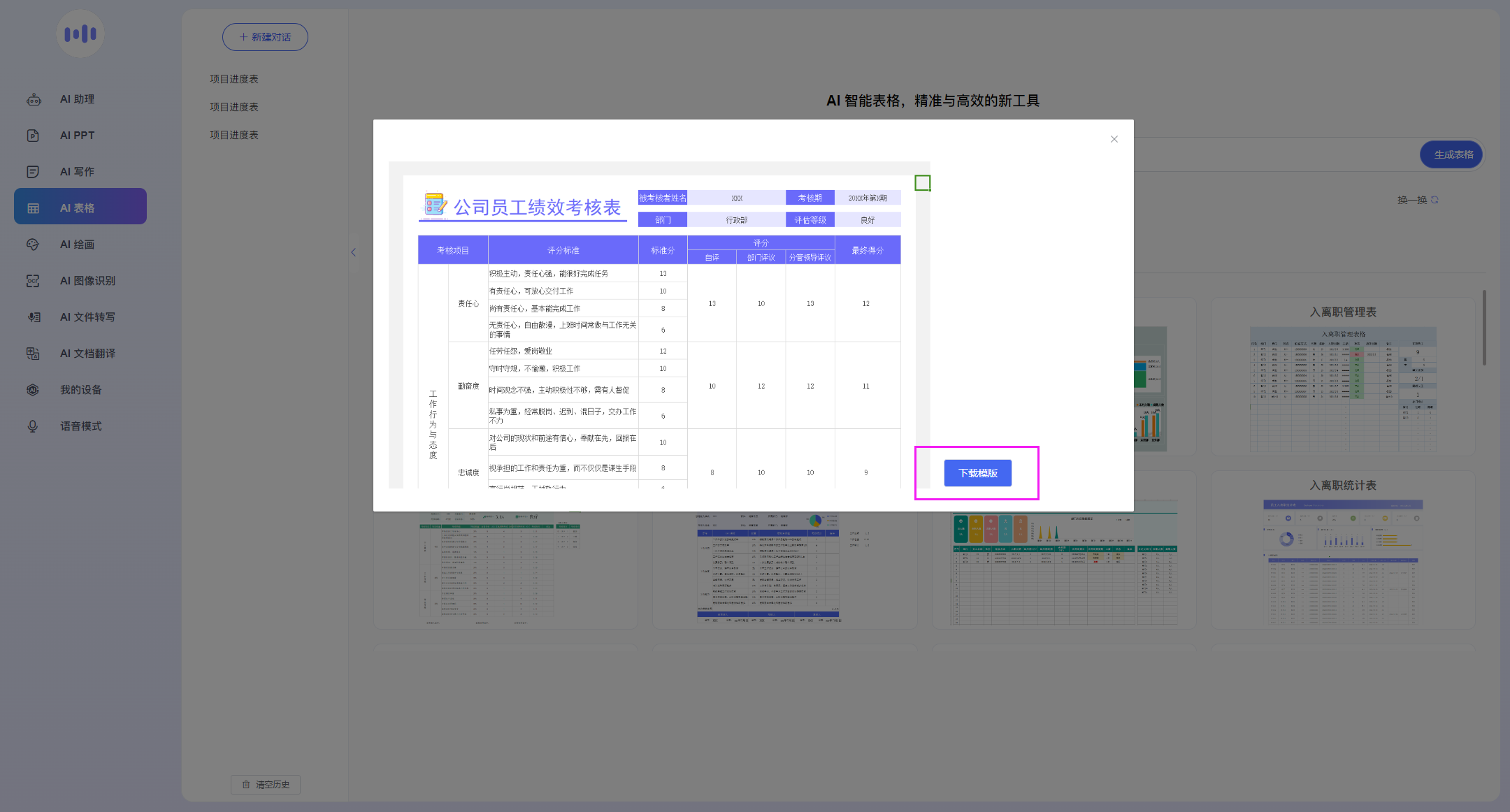Click the 语音模式 microphone icon
The width and height of the screenshot is (1510, 812).
point(33,426)
